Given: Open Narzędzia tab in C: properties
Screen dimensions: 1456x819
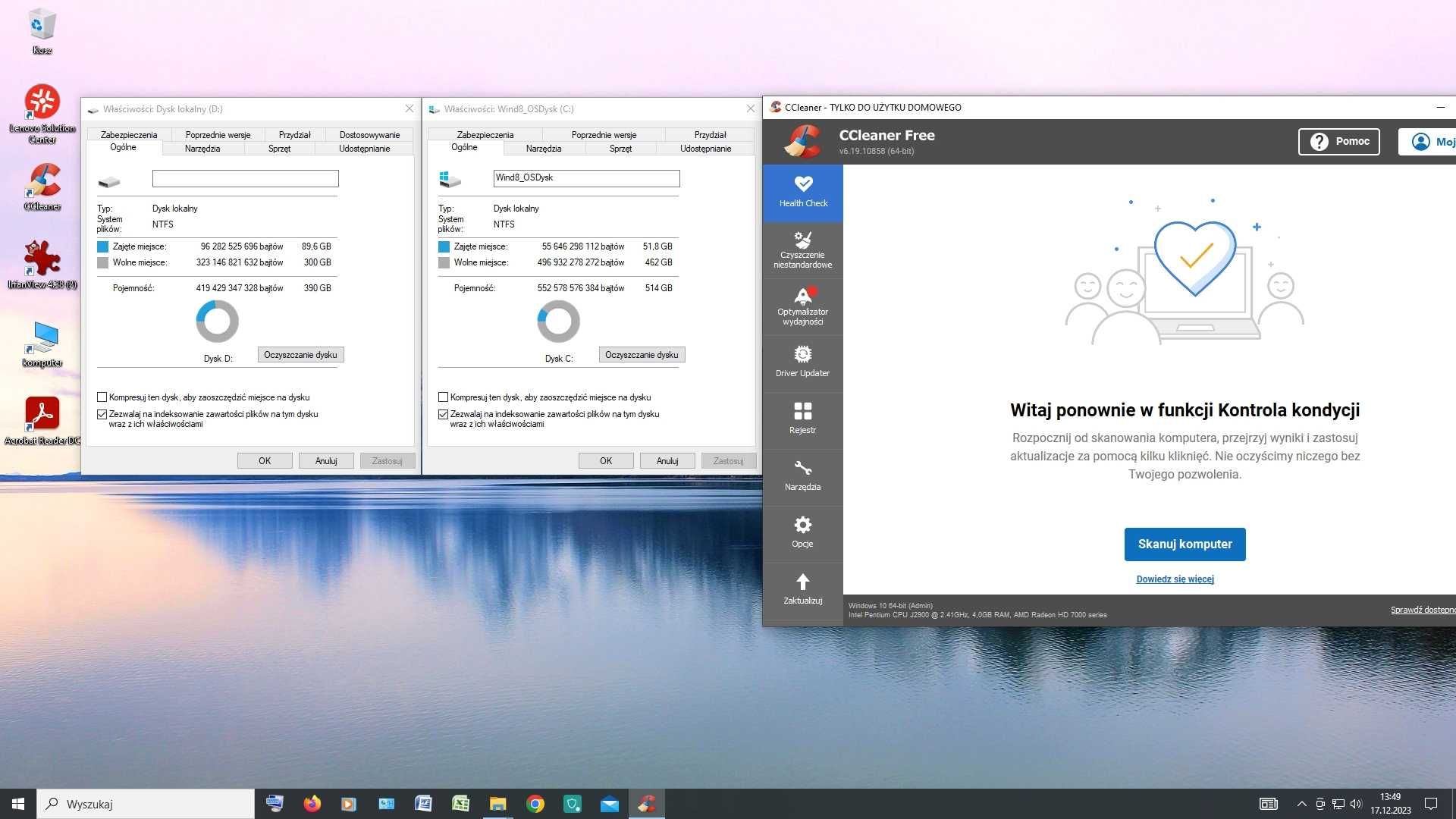Looking at the screenshot, I should [x=544, y=149].
